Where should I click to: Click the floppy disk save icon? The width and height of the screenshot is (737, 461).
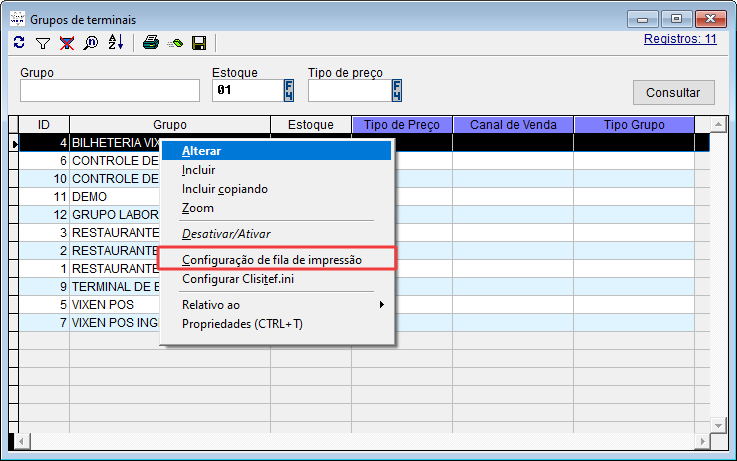[x=198, y=43]
